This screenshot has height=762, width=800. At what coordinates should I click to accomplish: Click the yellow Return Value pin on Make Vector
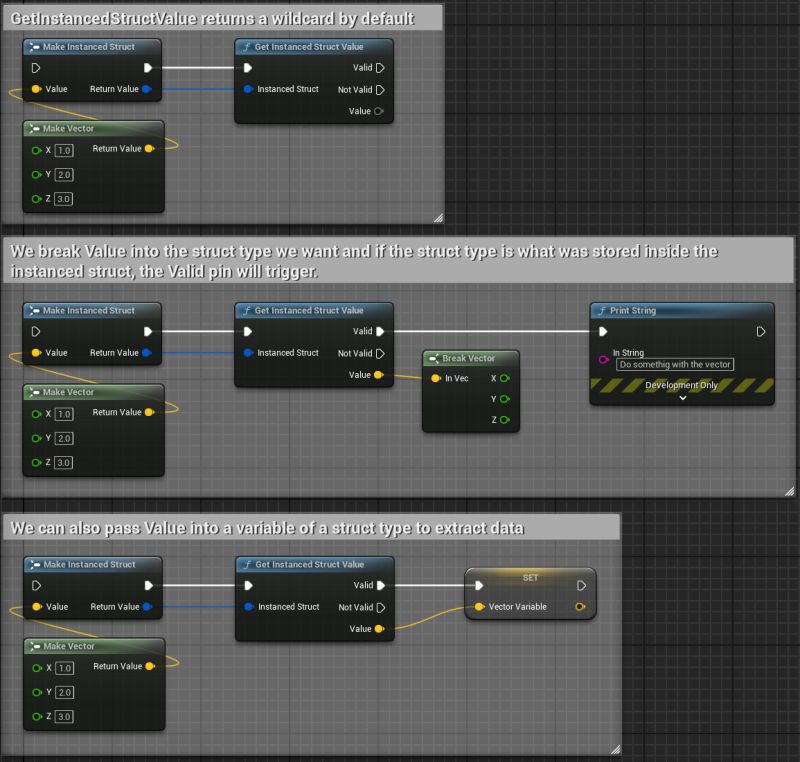(x=149, y=412)
